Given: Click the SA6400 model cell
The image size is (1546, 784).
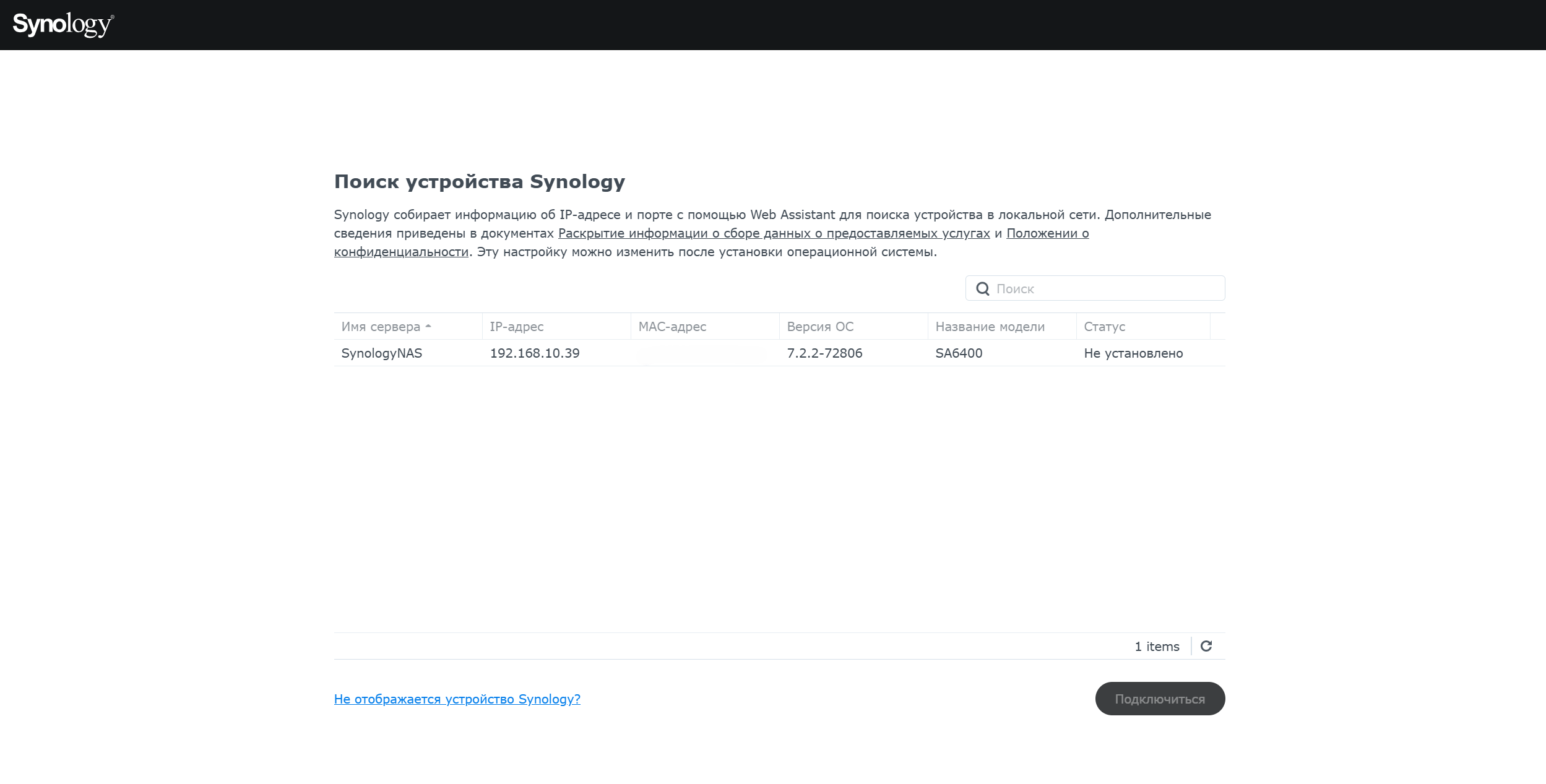Looking at the screenshot, I should coord(959,353).
